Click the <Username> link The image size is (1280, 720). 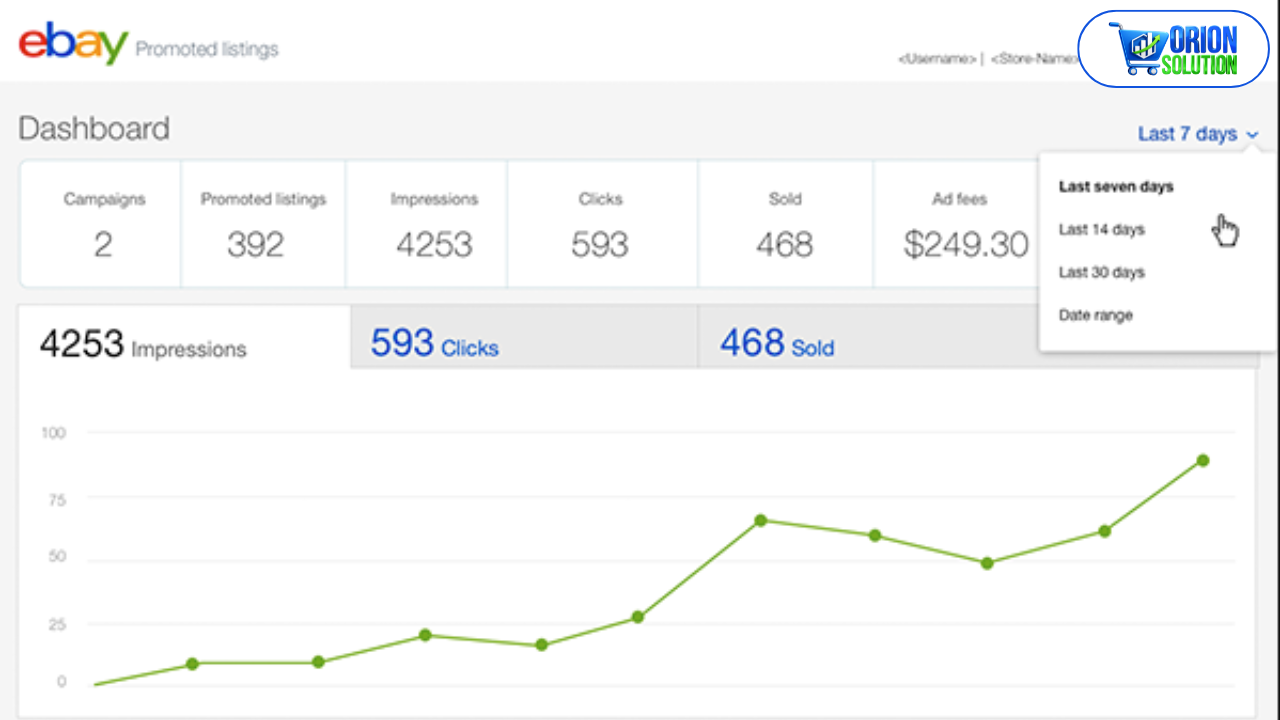tap(937, 59)
